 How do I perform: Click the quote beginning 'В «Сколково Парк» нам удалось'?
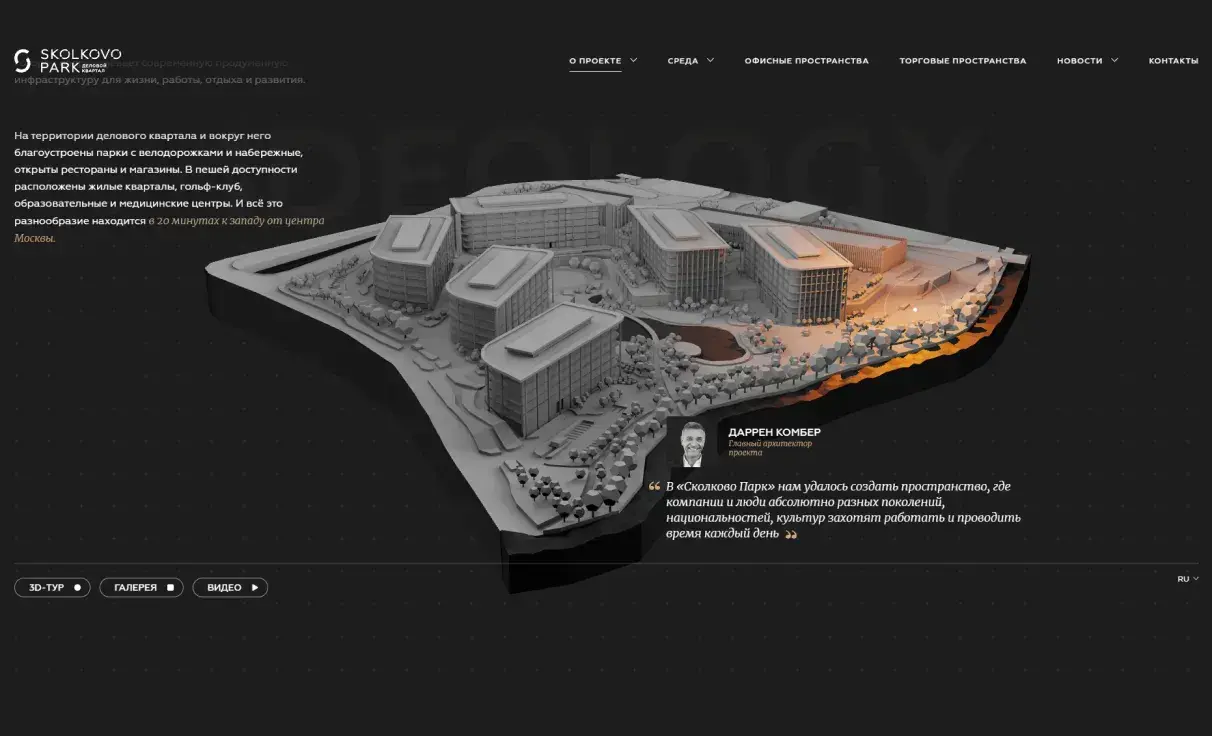843,510
